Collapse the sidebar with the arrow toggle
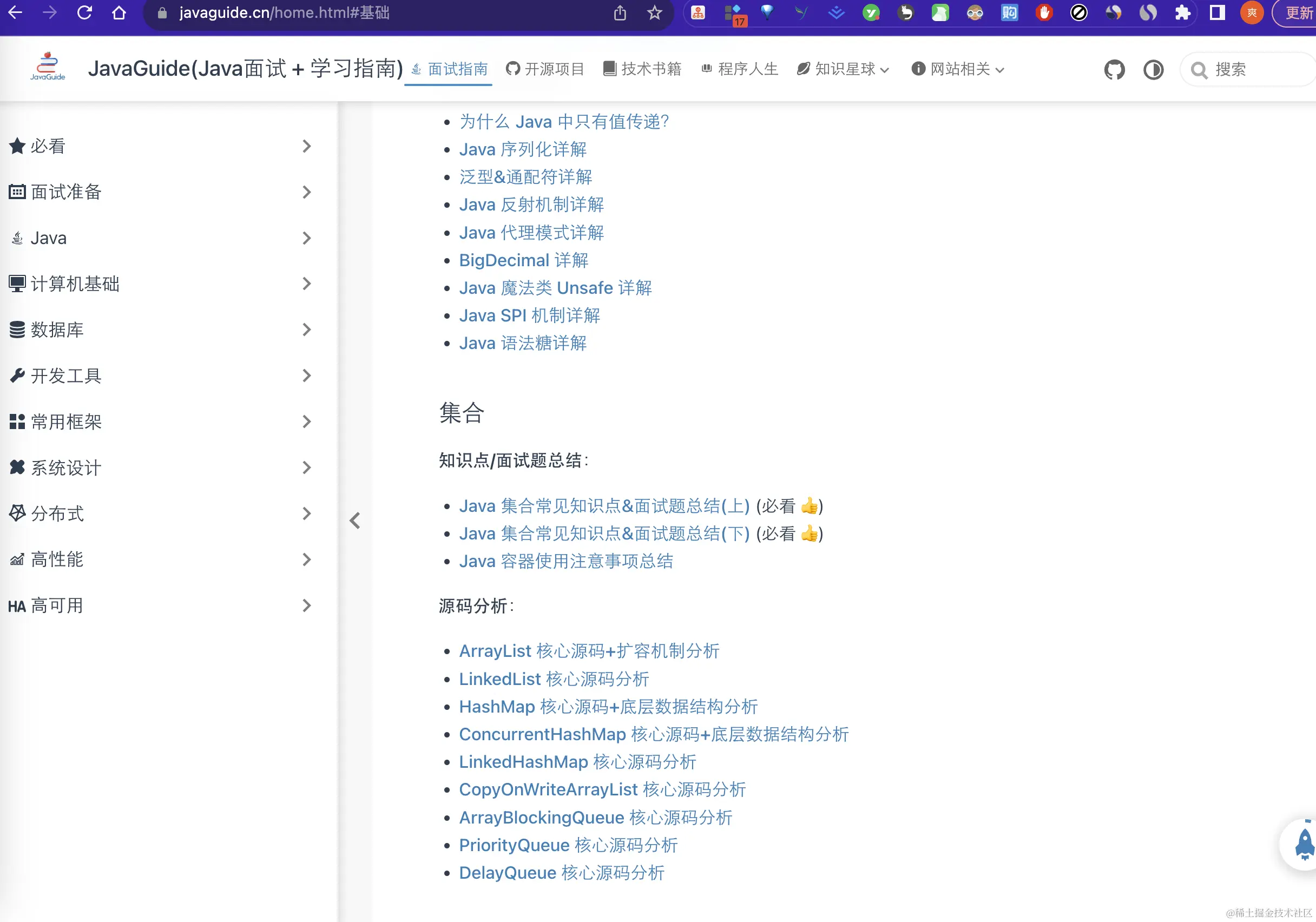The height and width of the screenshot is (922, 1316). coord(355,521)
